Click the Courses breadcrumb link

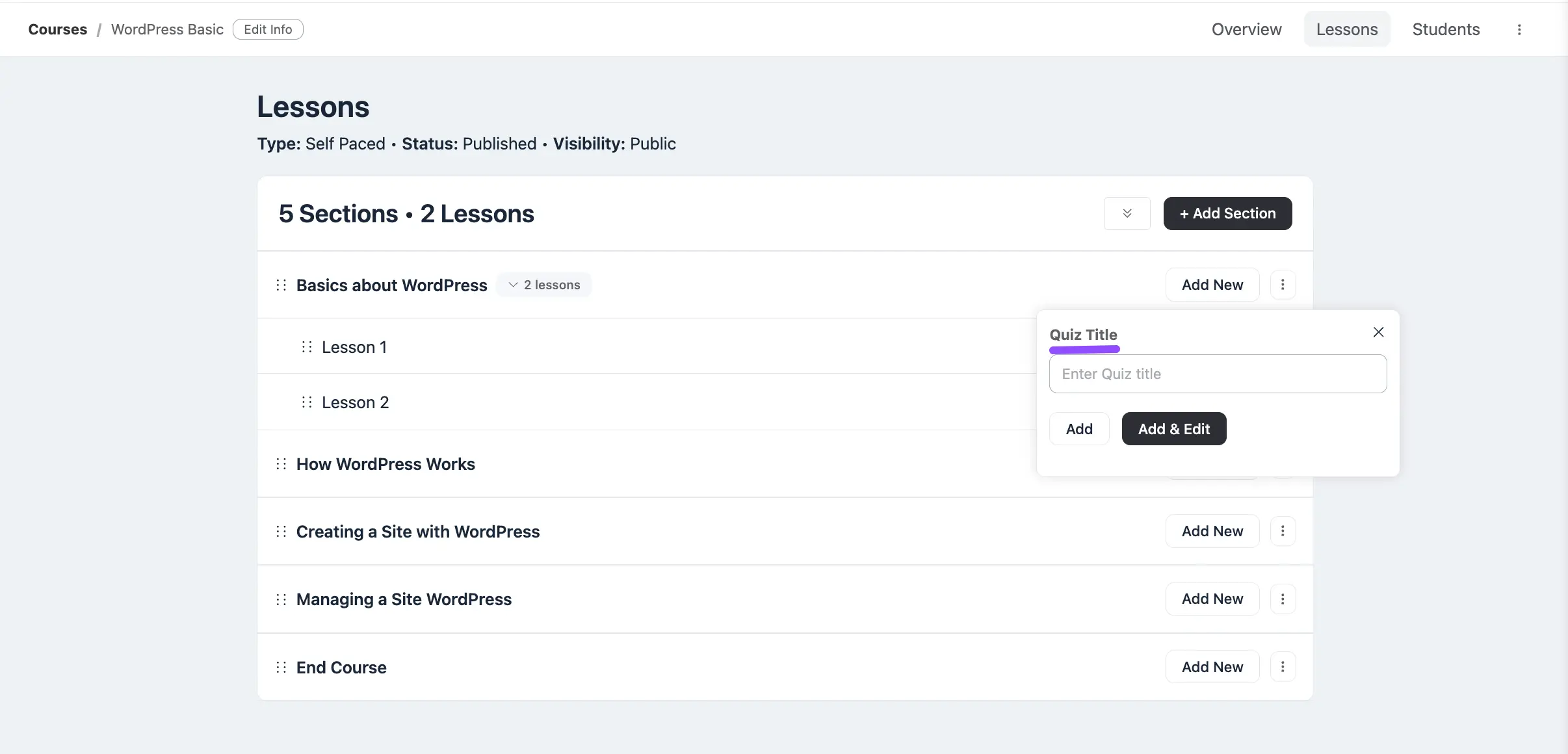click(57, 29)
